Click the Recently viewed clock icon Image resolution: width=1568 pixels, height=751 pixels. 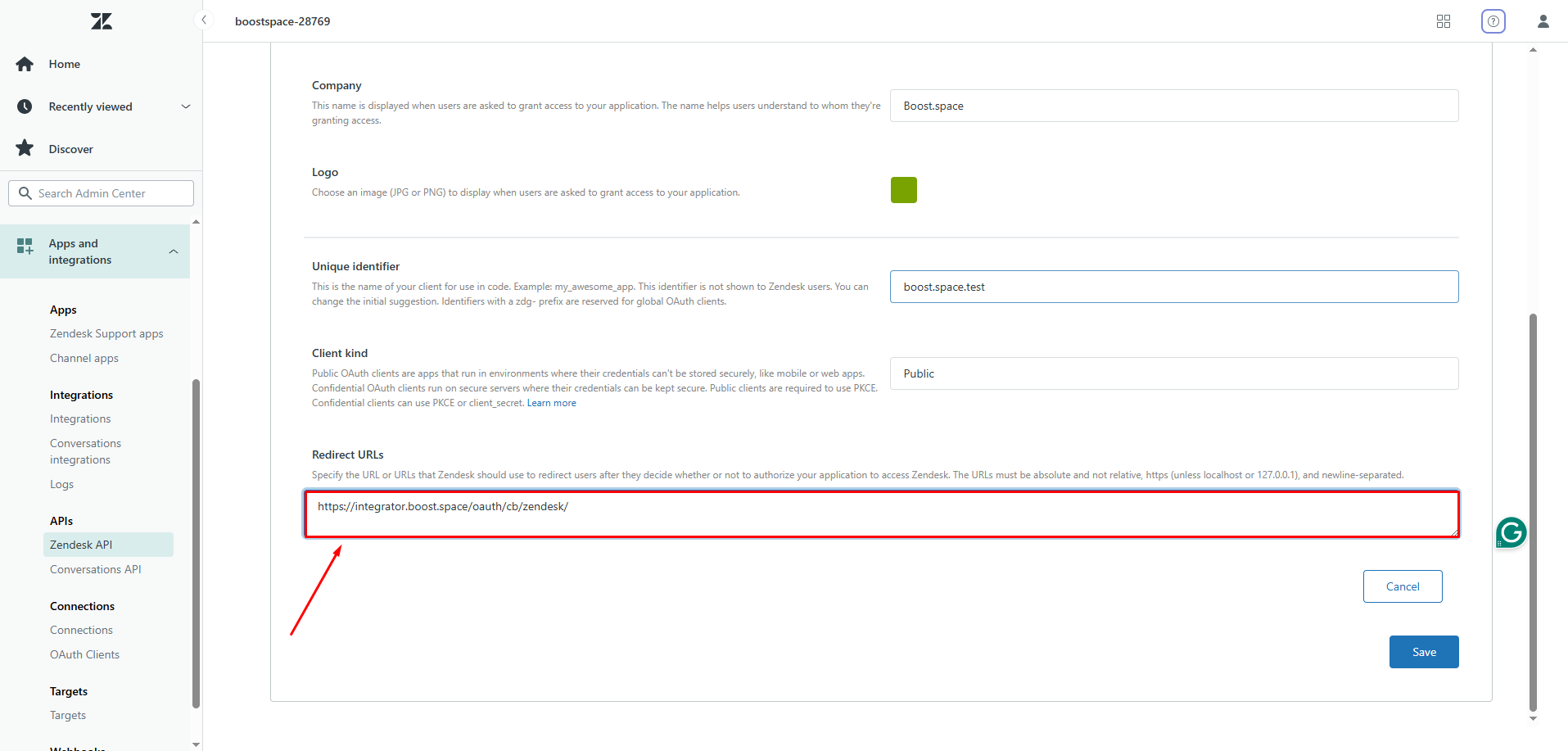coord(25,106)
